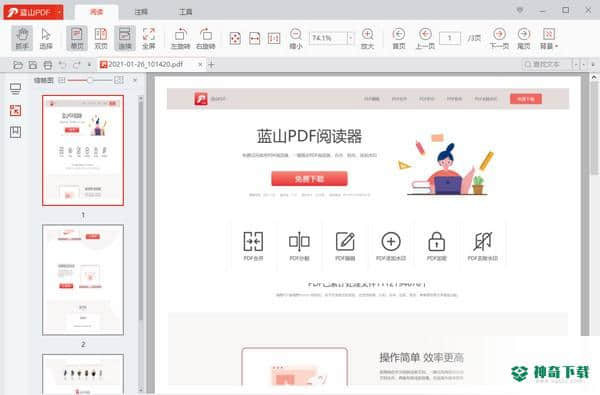Click the enlarge thumbnails icon
Image resolution: width=600 pixels, height=395 pixels.
pos(119,80)
